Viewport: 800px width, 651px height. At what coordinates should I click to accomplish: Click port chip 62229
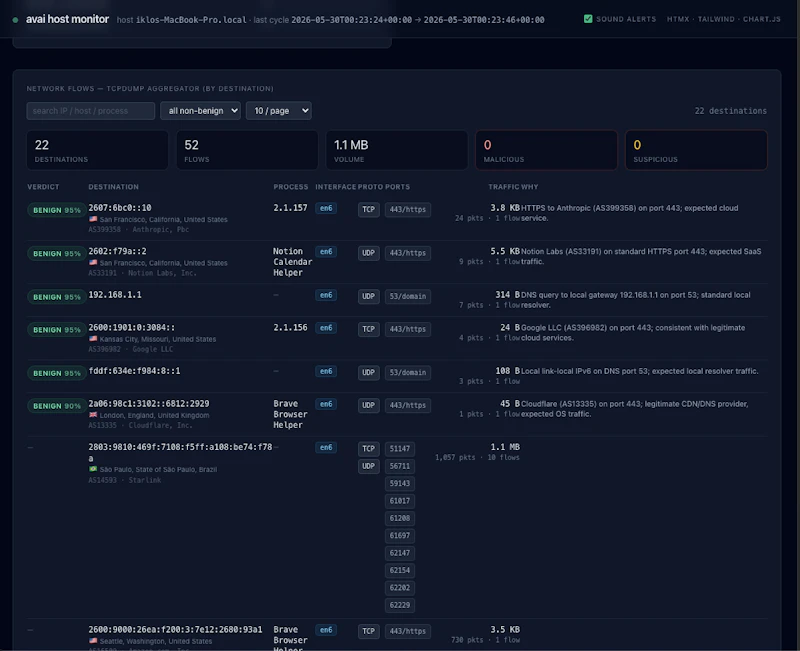point(399,606)
